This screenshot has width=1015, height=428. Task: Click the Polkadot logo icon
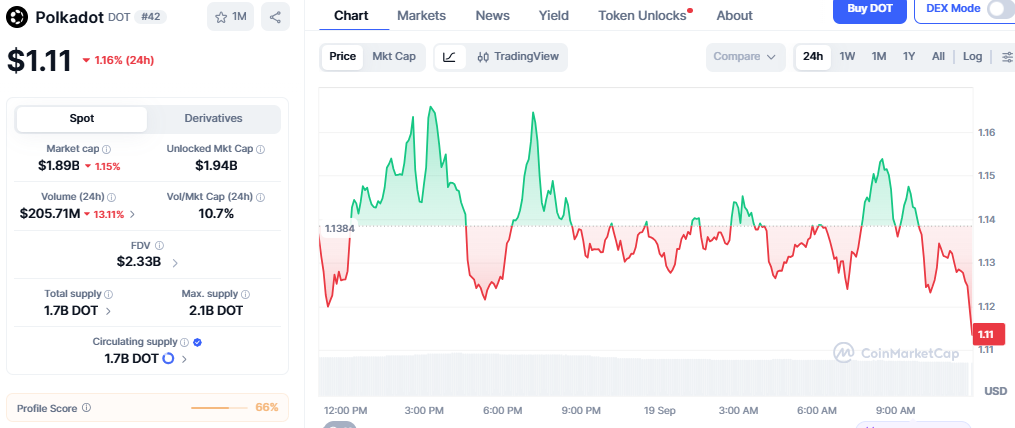click(17, 17)
